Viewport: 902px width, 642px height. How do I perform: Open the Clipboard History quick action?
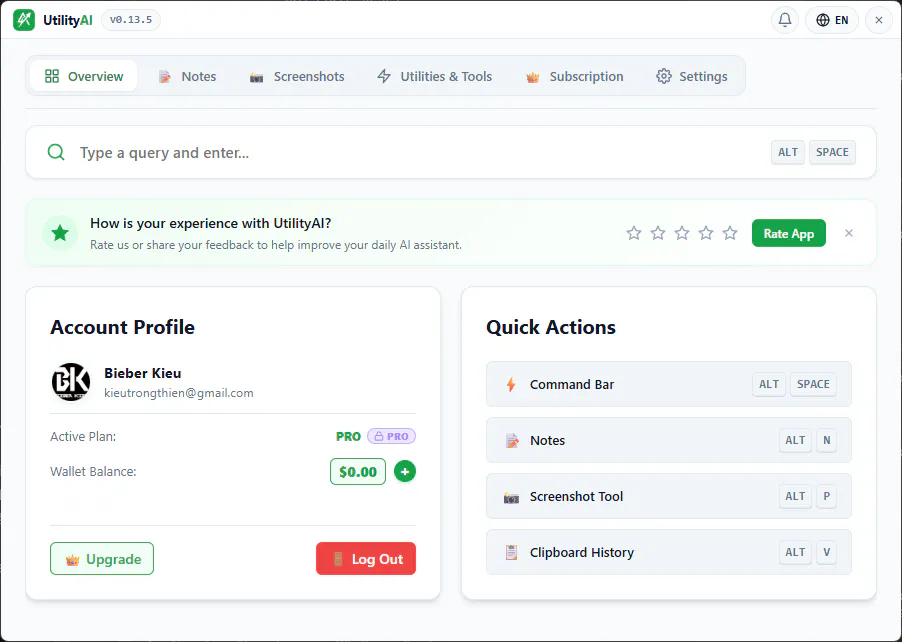pyautogui.click(x=668, y=552)
